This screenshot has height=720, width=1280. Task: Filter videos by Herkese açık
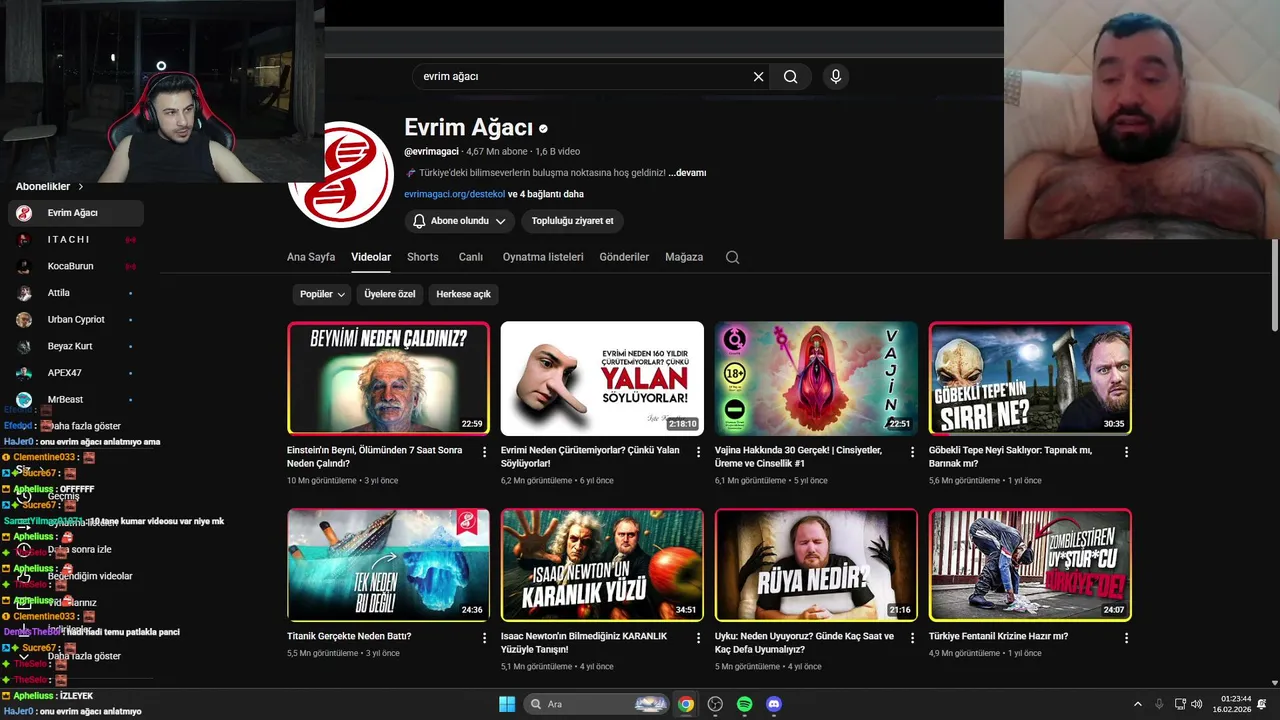click(x=463, y=294)
